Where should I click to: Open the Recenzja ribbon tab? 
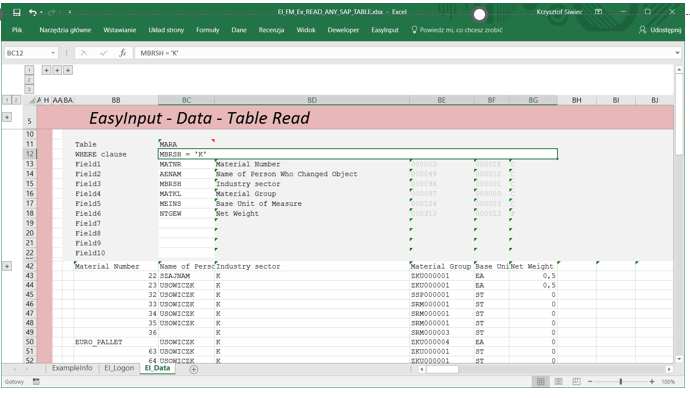[272, 30]
